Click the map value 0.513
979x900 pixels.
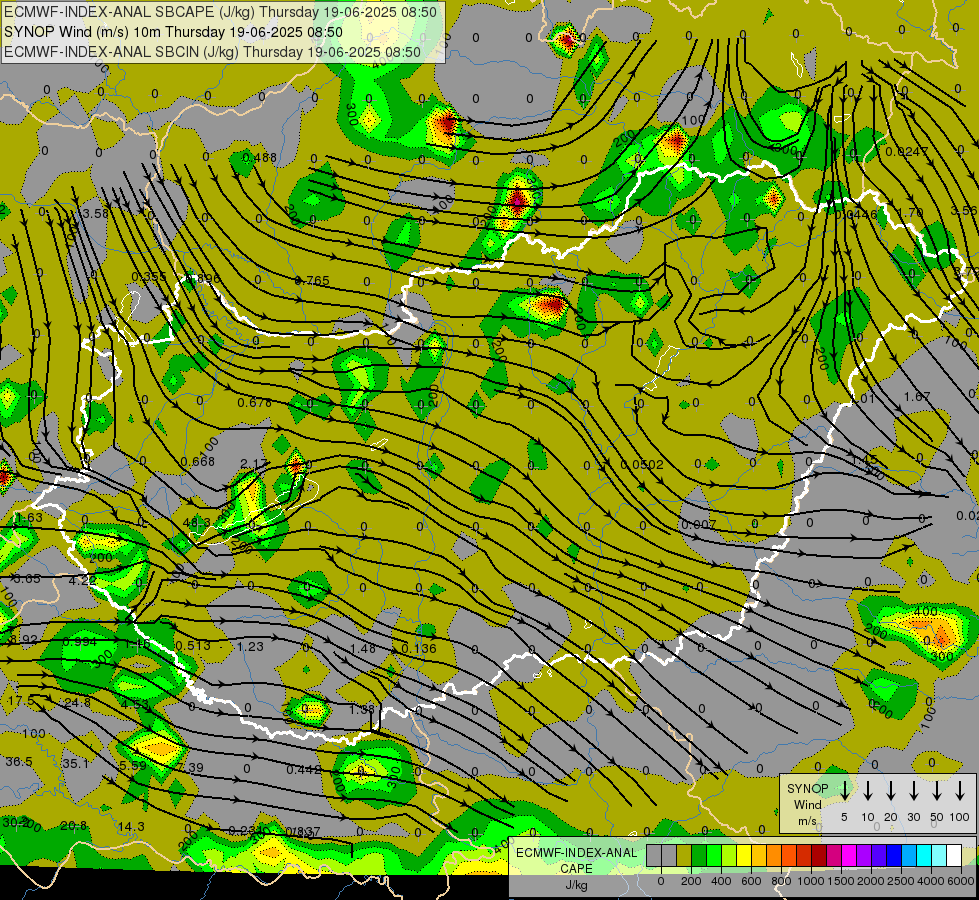tap(193, 645)
